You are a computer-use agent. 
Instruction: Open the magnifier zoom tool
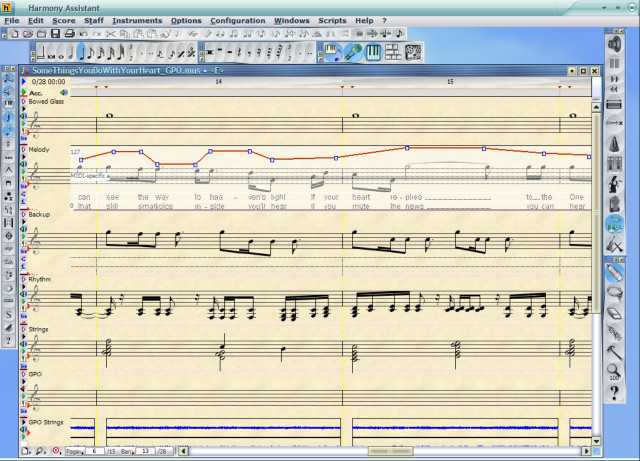(614, 372)
